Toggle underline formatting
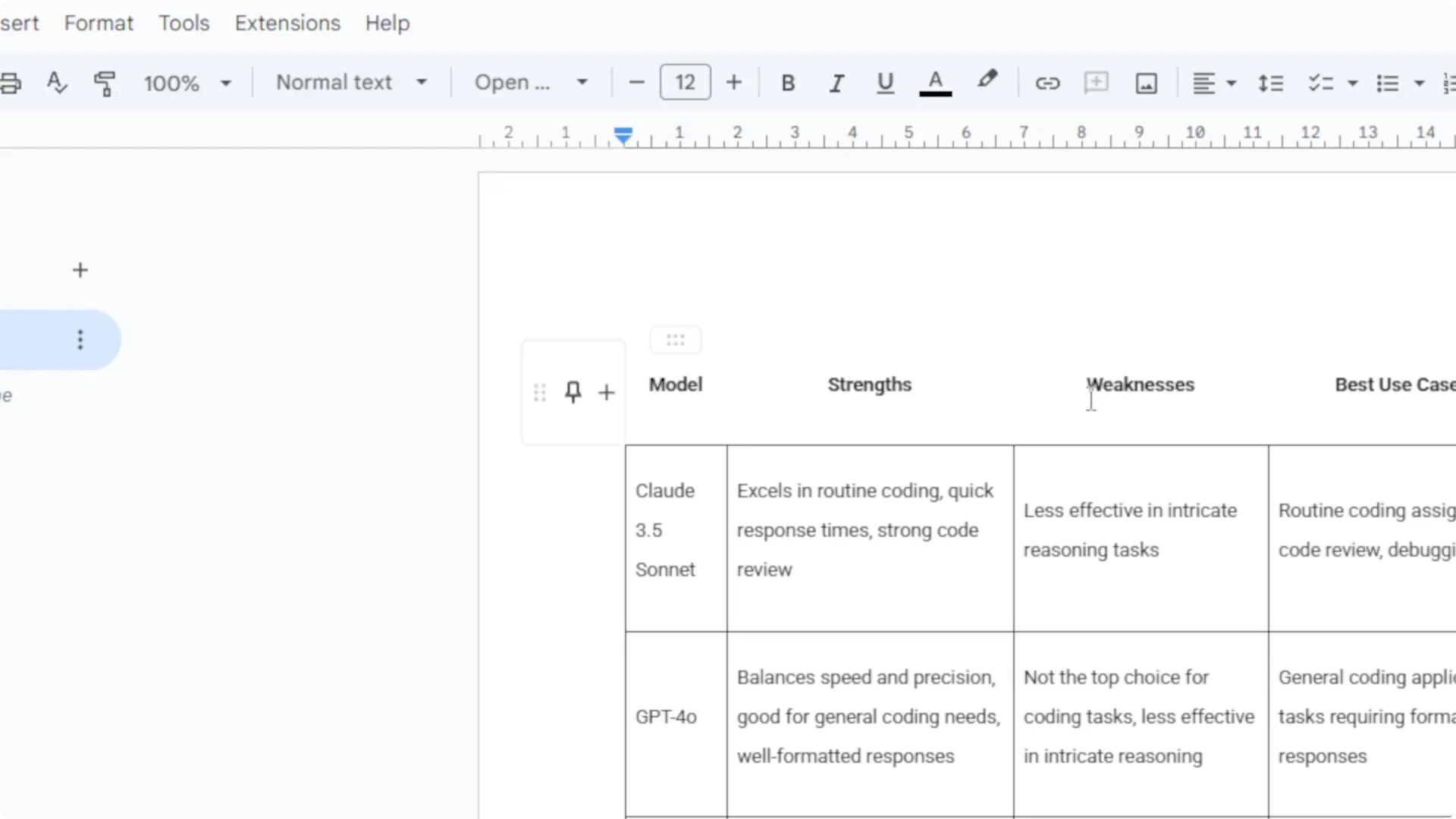The image size is (1456, 819). point(885,83)
